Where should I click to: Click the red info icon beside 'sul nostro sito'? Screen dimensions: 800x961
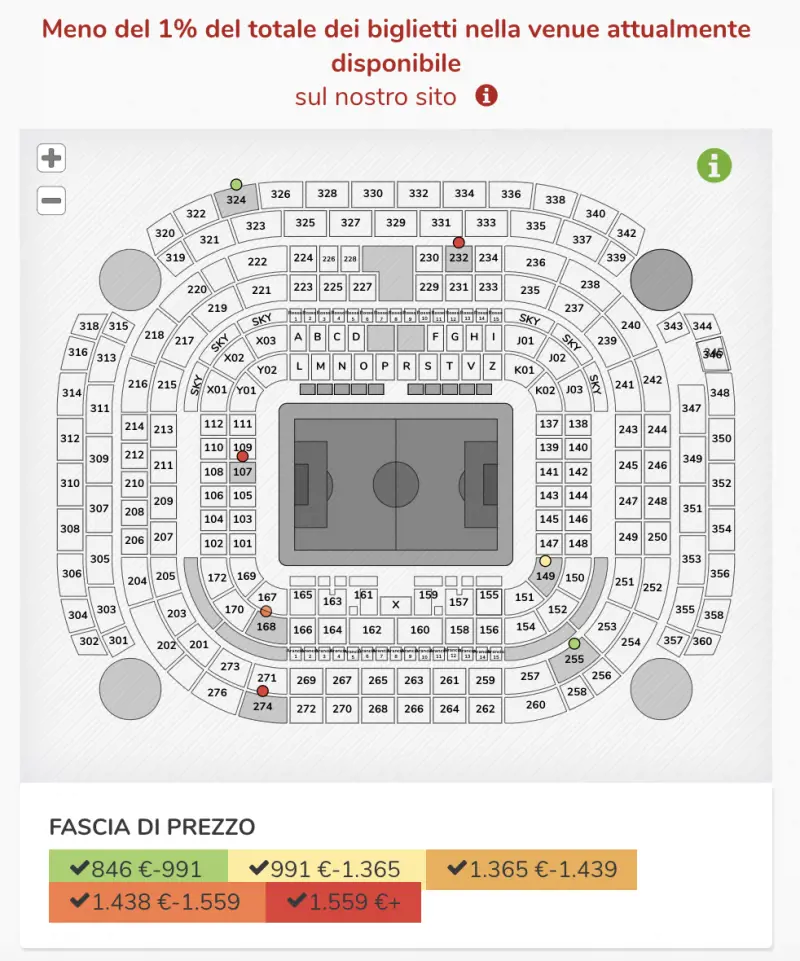coord(486,96)
